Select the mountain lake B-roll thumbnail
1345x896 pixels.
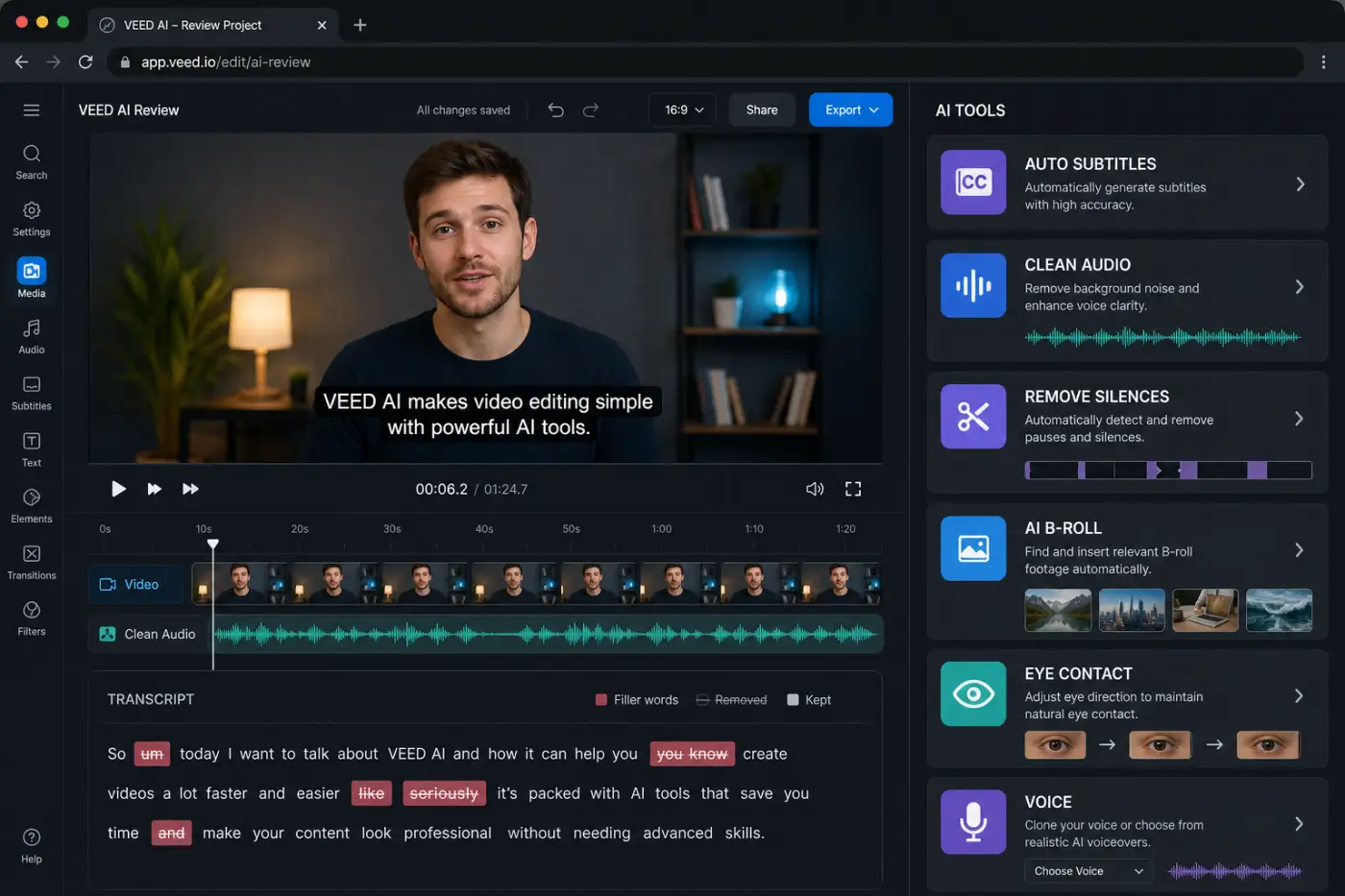pos(1058,610)
